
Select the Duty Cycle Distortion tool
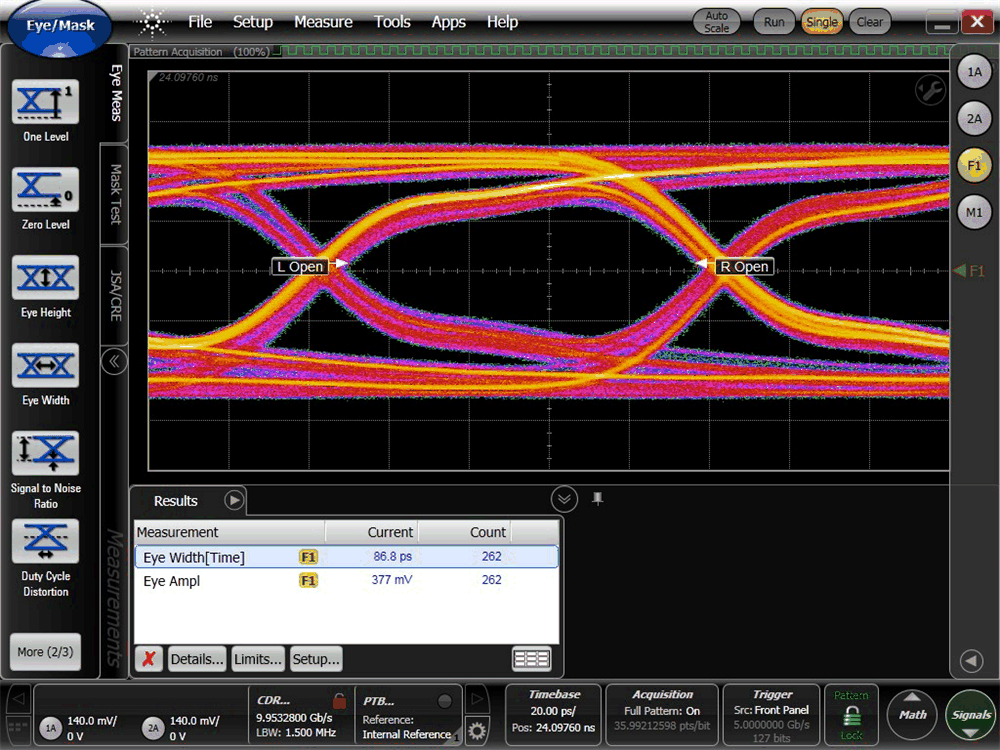(45, 553)
